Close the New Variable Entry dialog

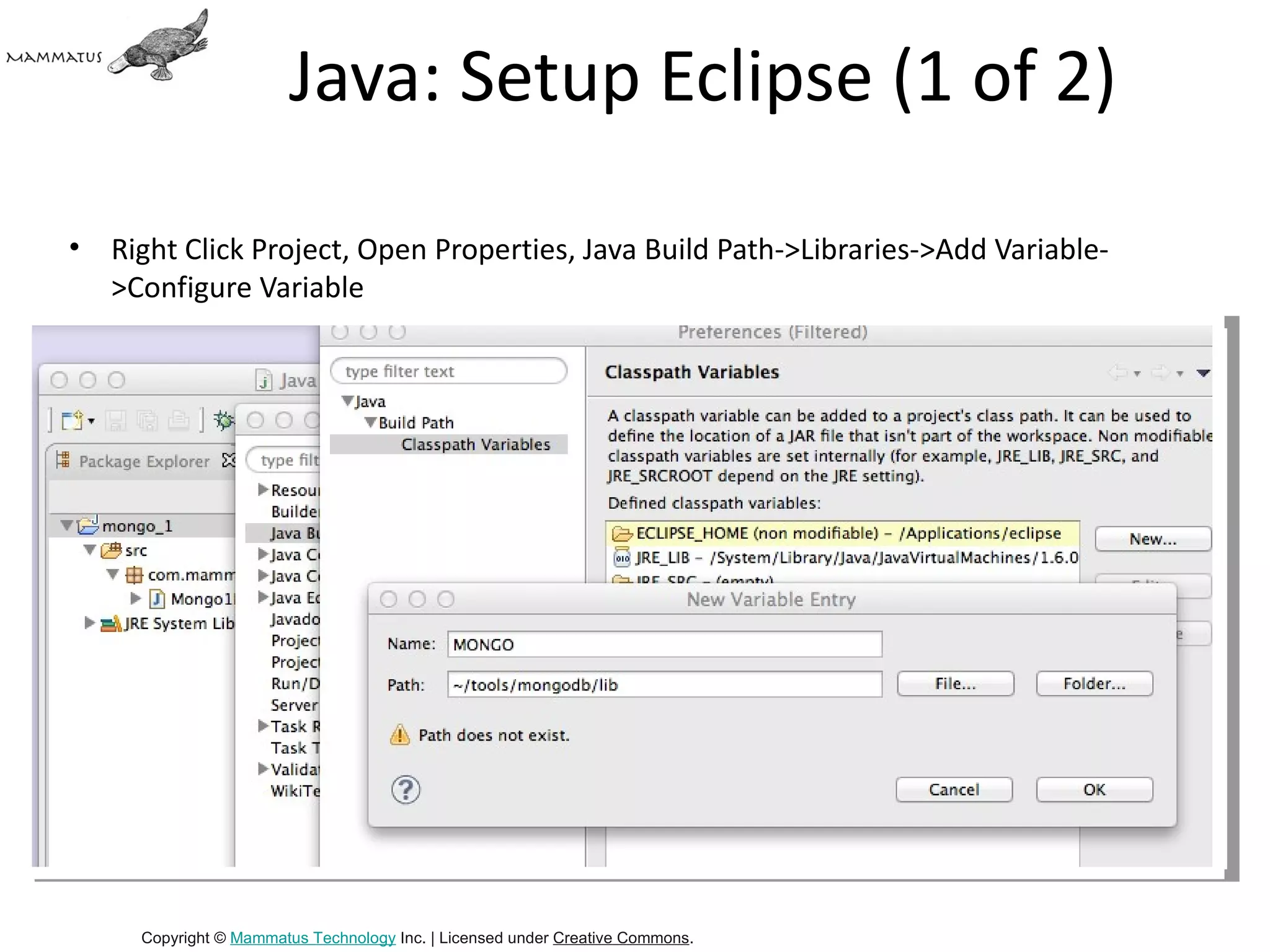click(389, 599)
